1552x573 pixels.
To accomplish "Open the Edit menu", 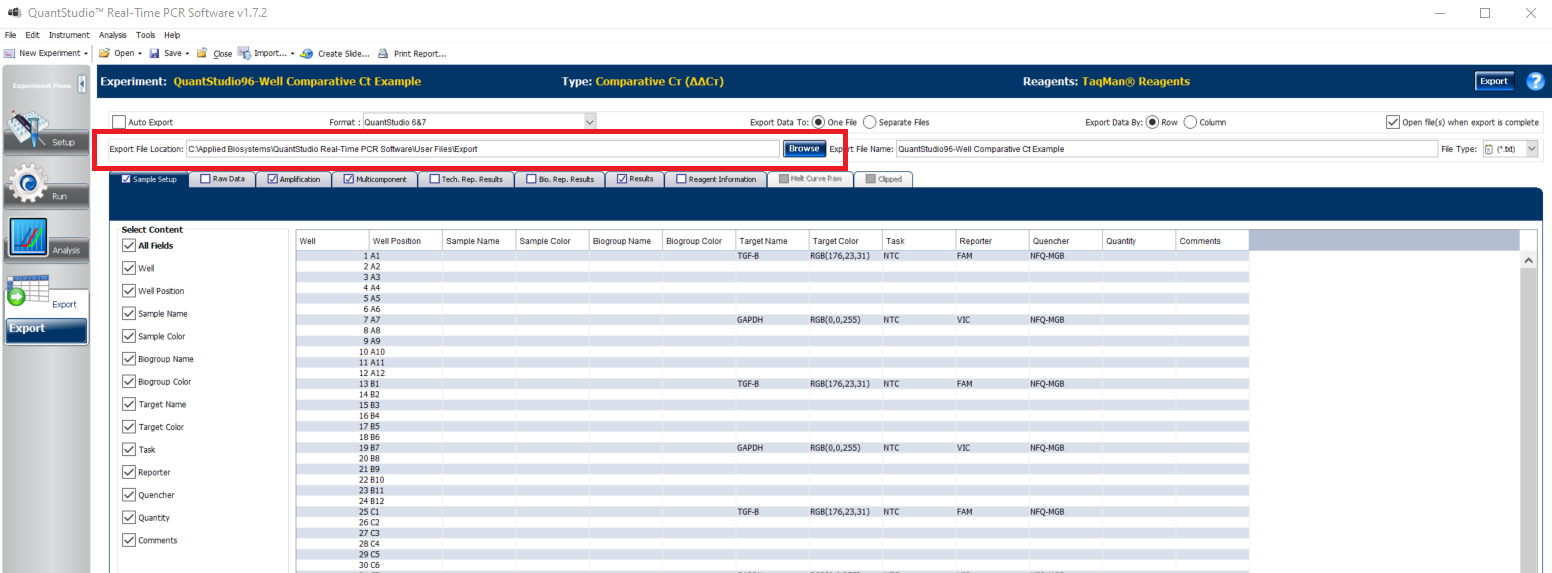I will pos(33,35).
